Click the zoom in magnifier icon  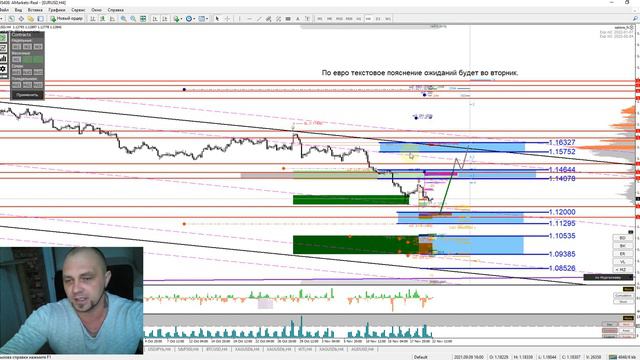[x=123, y=19]
